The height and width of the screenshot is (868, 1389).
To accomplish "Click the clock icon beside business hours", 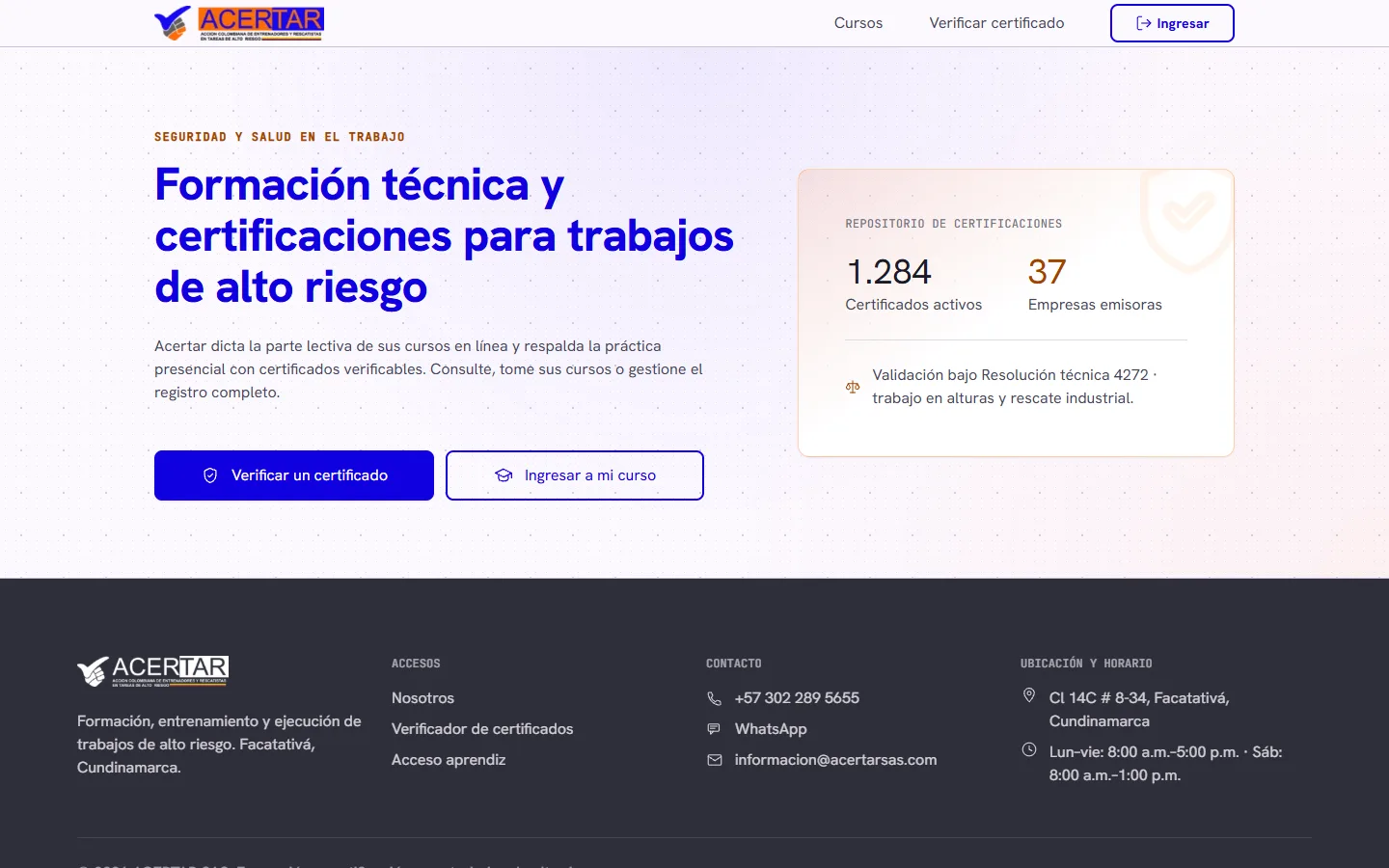I will [1029, 749].
